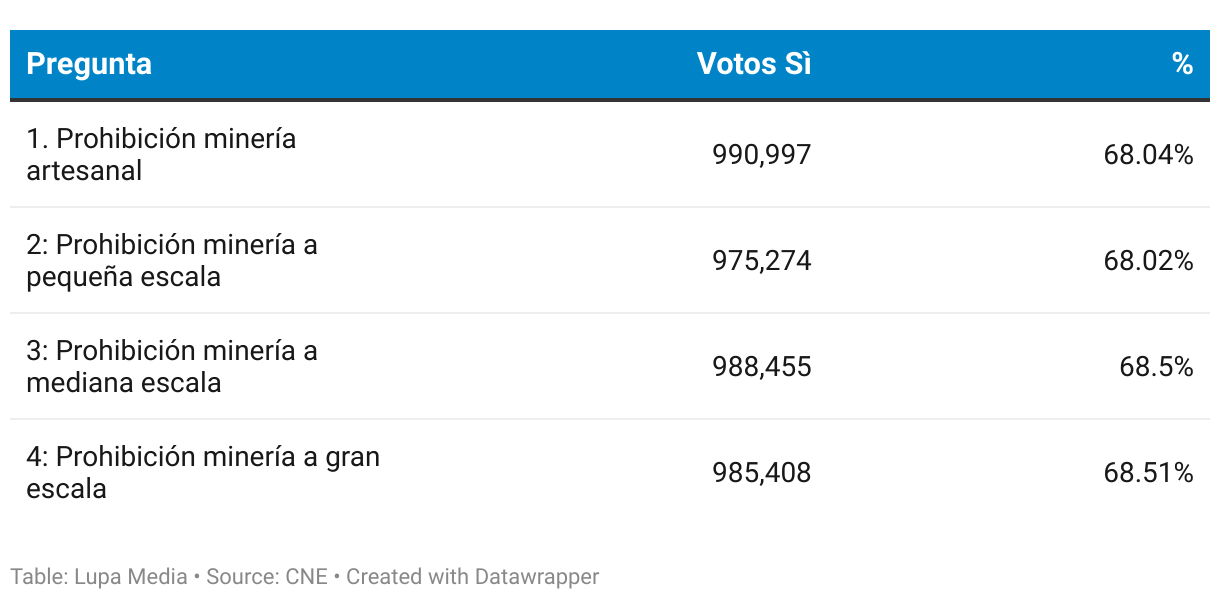The width and height of the screenshot is (1220, 600).
Task: Click the 68.02% percentage value
Action: tap(1148, 261)
